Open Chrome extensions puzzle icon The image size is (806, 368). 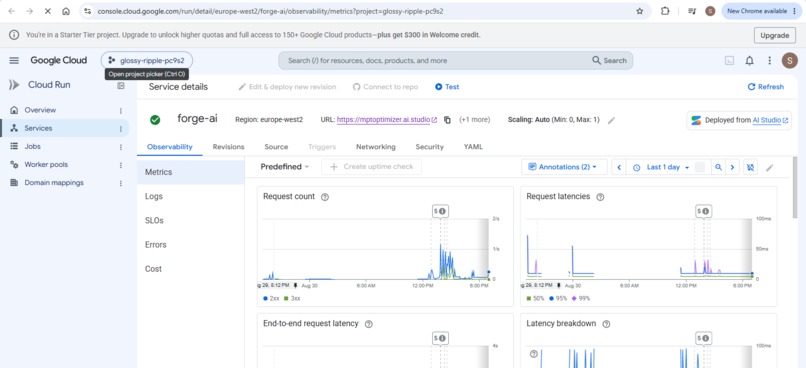point(665,11)
